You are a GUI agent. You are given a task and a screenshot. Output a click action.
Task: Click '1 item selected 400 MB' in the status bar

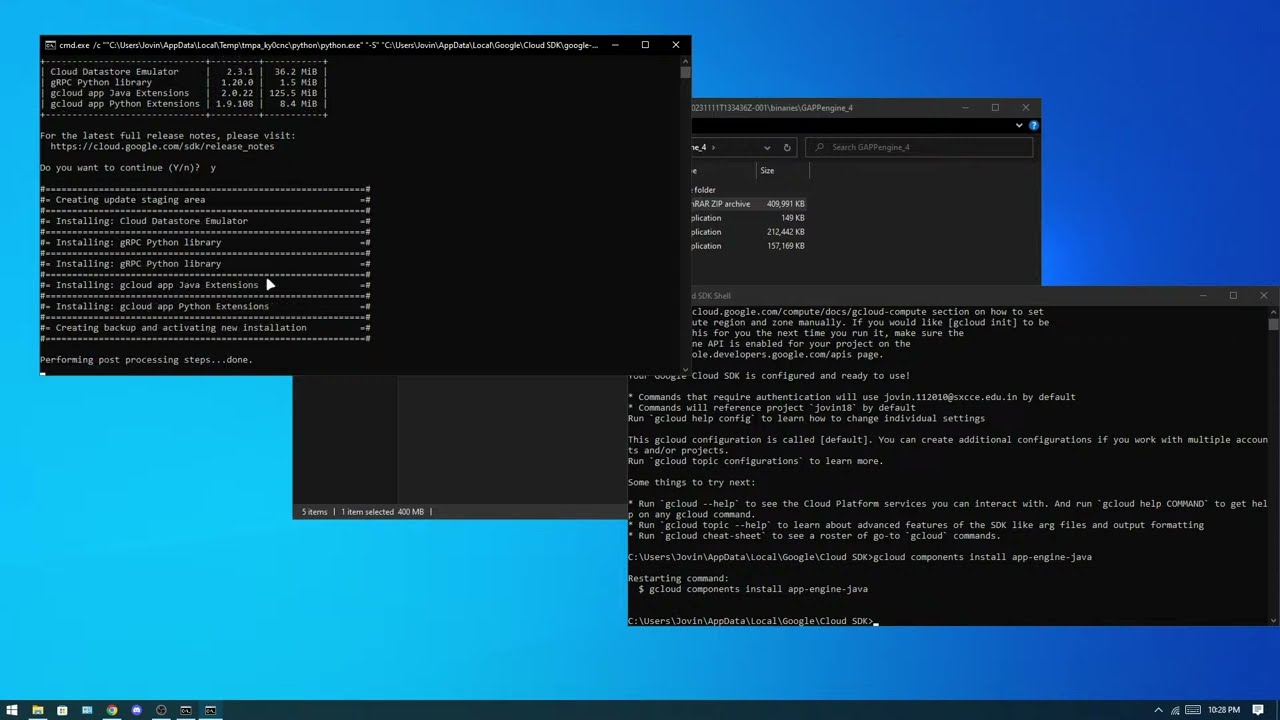click(x=383, y=512)
